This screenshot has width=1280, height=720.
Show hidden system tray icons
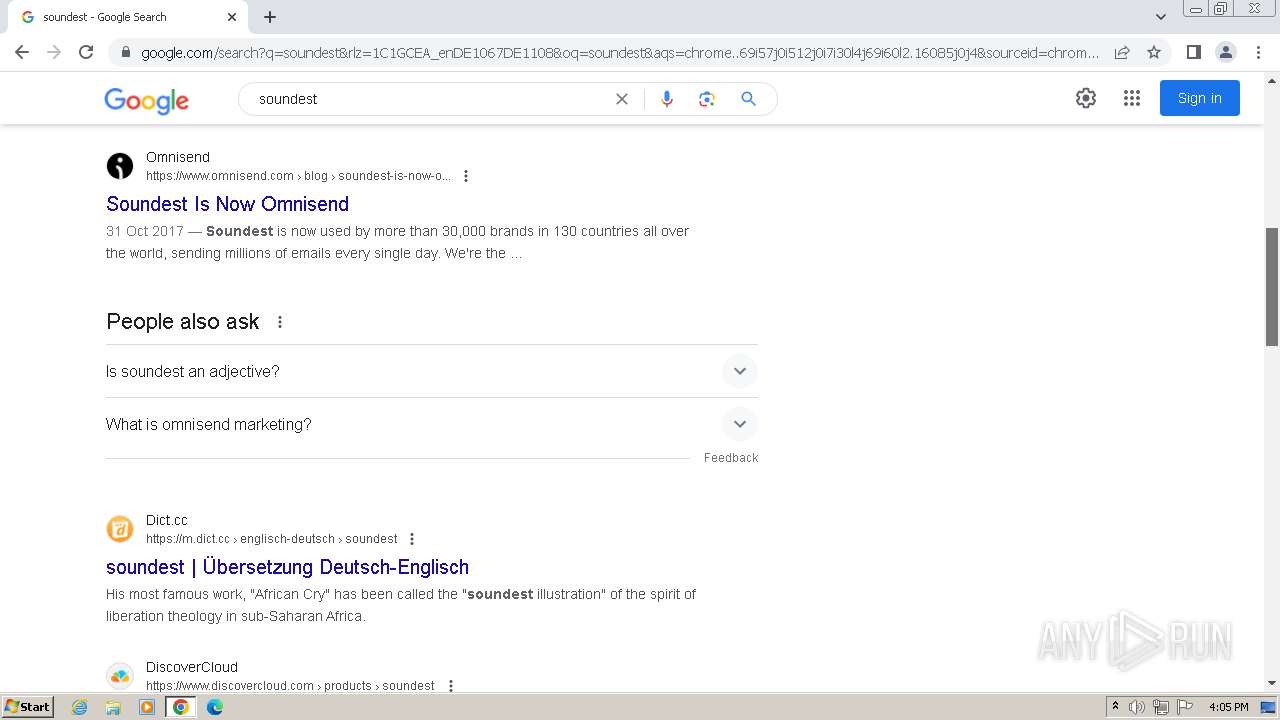click(x=1115, y=707)
